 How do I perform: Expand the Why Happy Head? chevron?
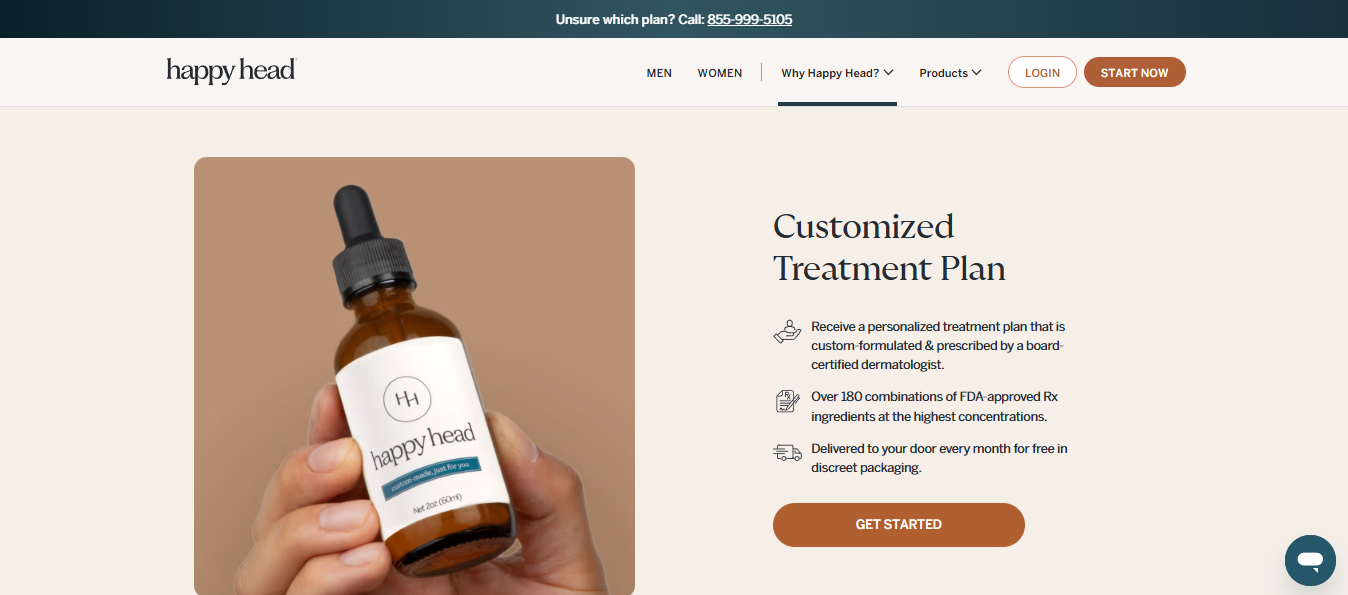tap(888, 72)
